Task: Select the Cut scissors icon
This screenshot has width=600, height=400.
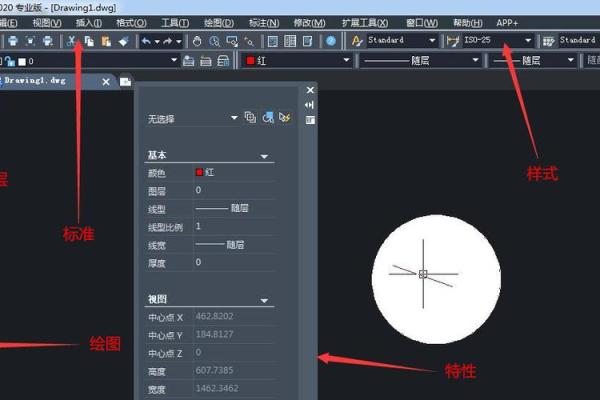Action: pos(71,41)
